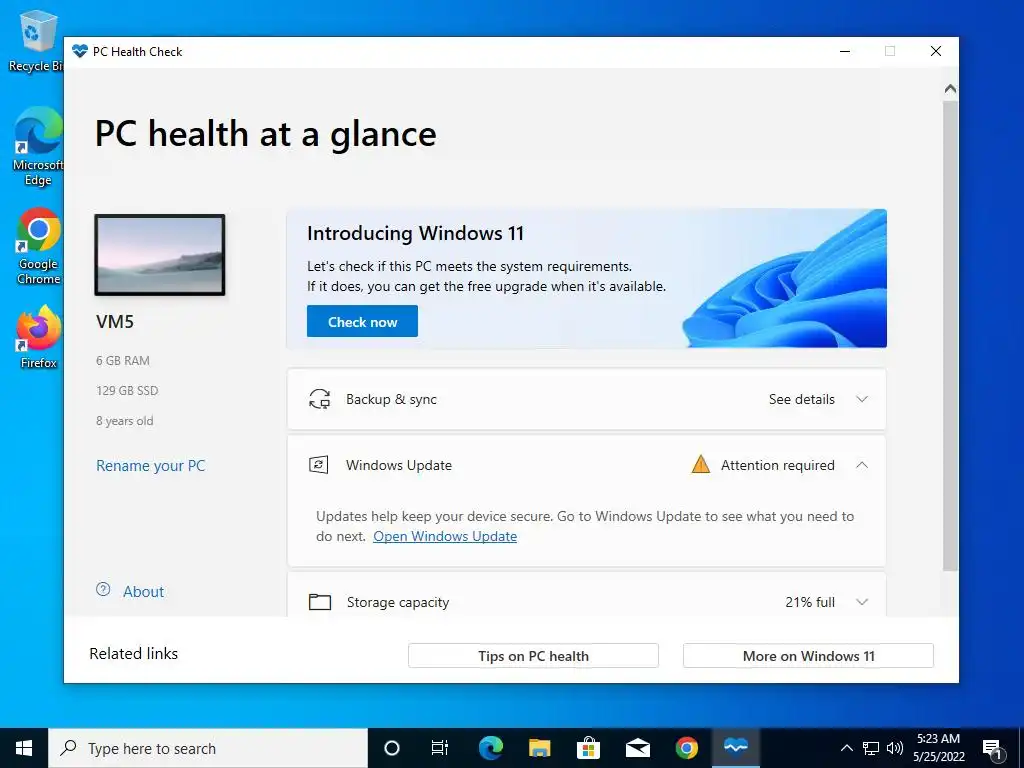Click the Backup & sync arrows icon
This screenshot has width=1024, height=768.
pyautogui.click(x=319, y=399)
